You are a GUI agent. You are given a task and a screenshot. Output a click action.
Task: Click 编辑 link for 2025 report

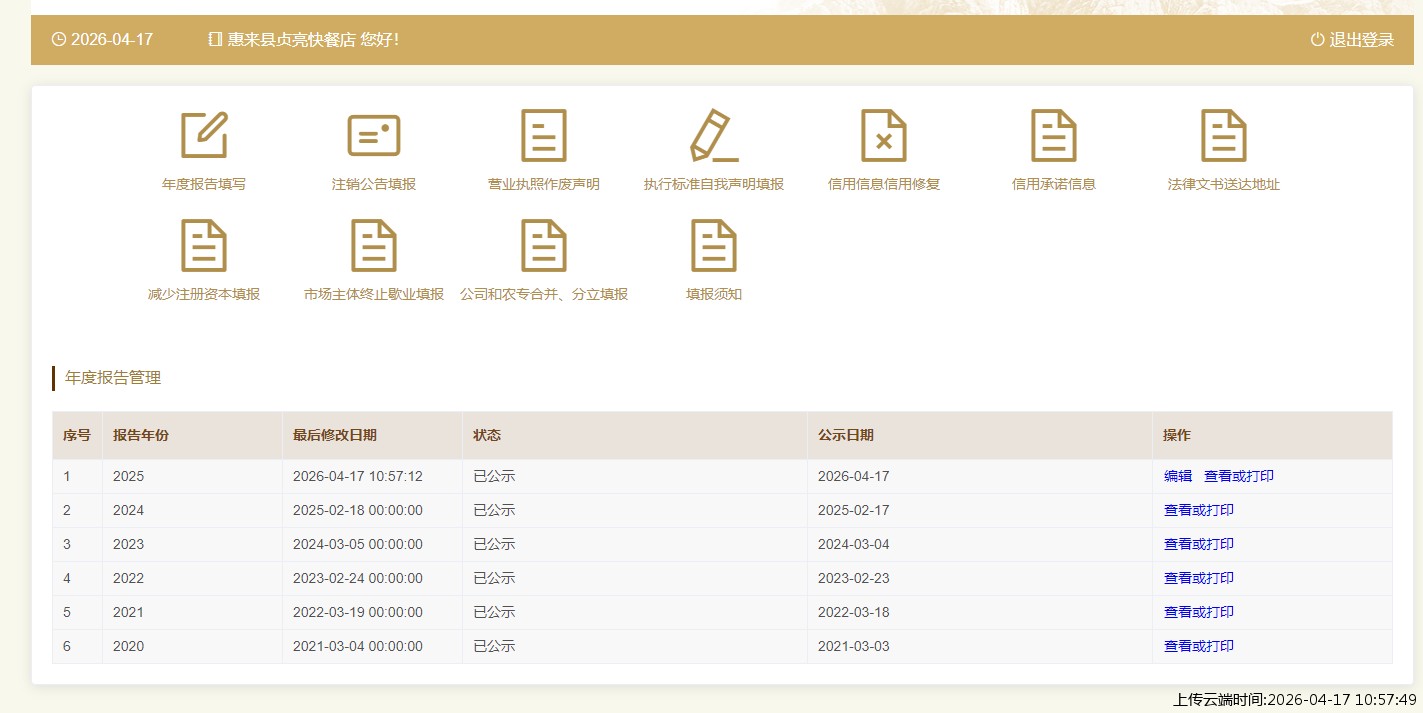point(1178,476)
